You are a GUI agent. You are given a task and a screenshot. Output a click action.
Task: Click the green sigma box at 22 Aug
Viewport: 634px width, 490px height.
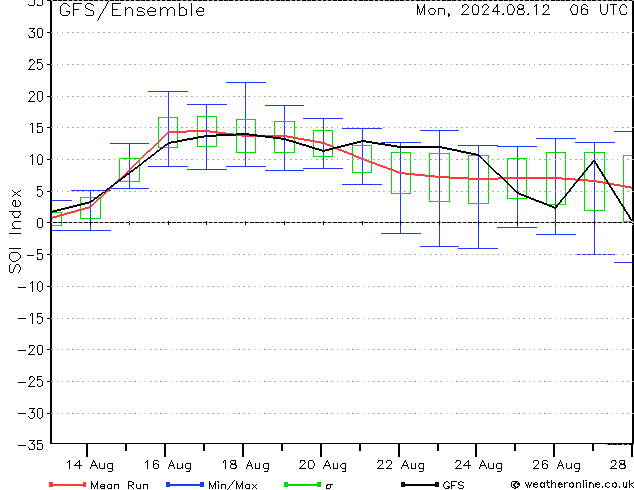(x=401, y=173)
